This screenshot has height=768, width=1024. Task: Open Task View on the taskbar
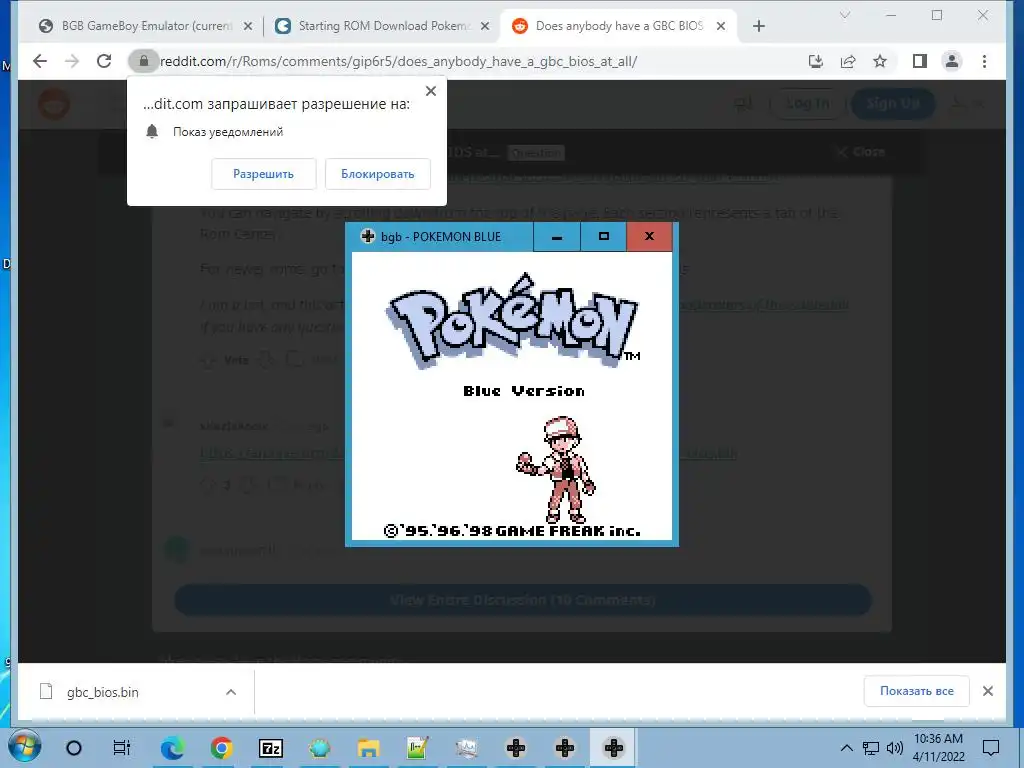click(122, 748)
